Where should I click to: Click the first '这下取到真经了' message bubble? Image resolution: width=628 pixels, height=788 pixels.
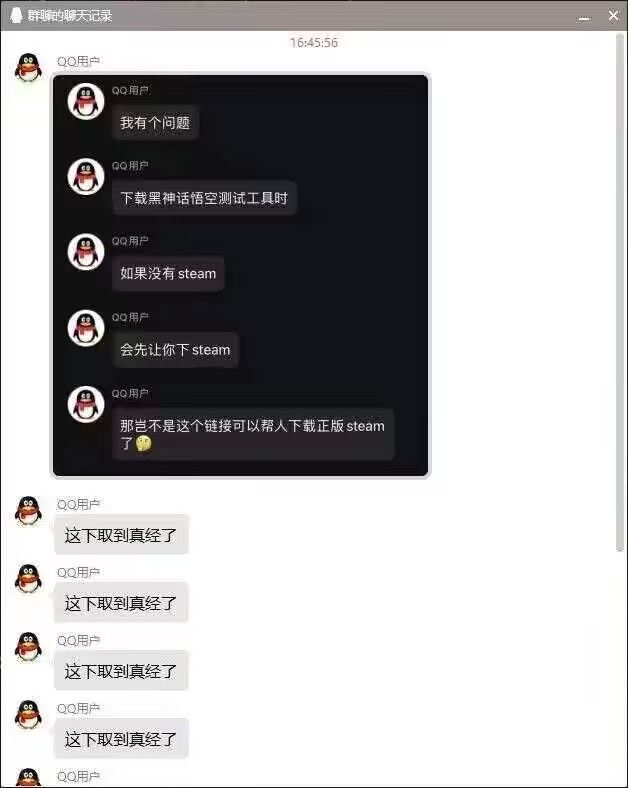(121, 535)
